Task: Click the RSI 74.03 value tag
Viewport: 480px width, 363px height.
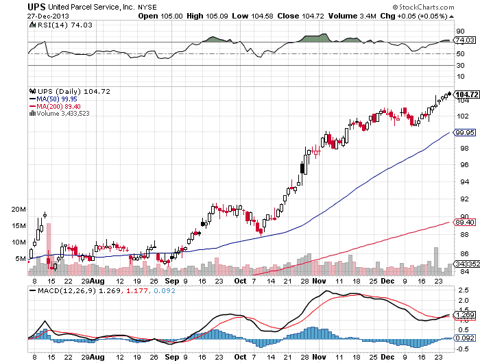Action: (465, 40)
